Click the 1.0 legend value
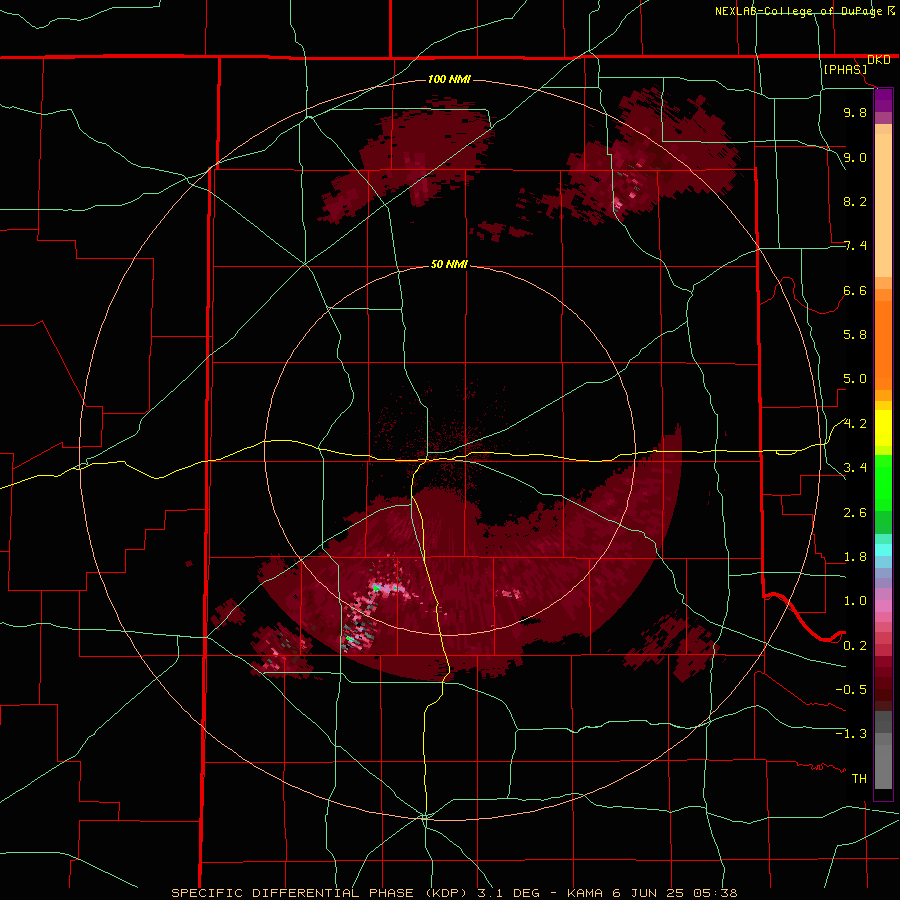 pyautogui.click(x=855, y=601)
